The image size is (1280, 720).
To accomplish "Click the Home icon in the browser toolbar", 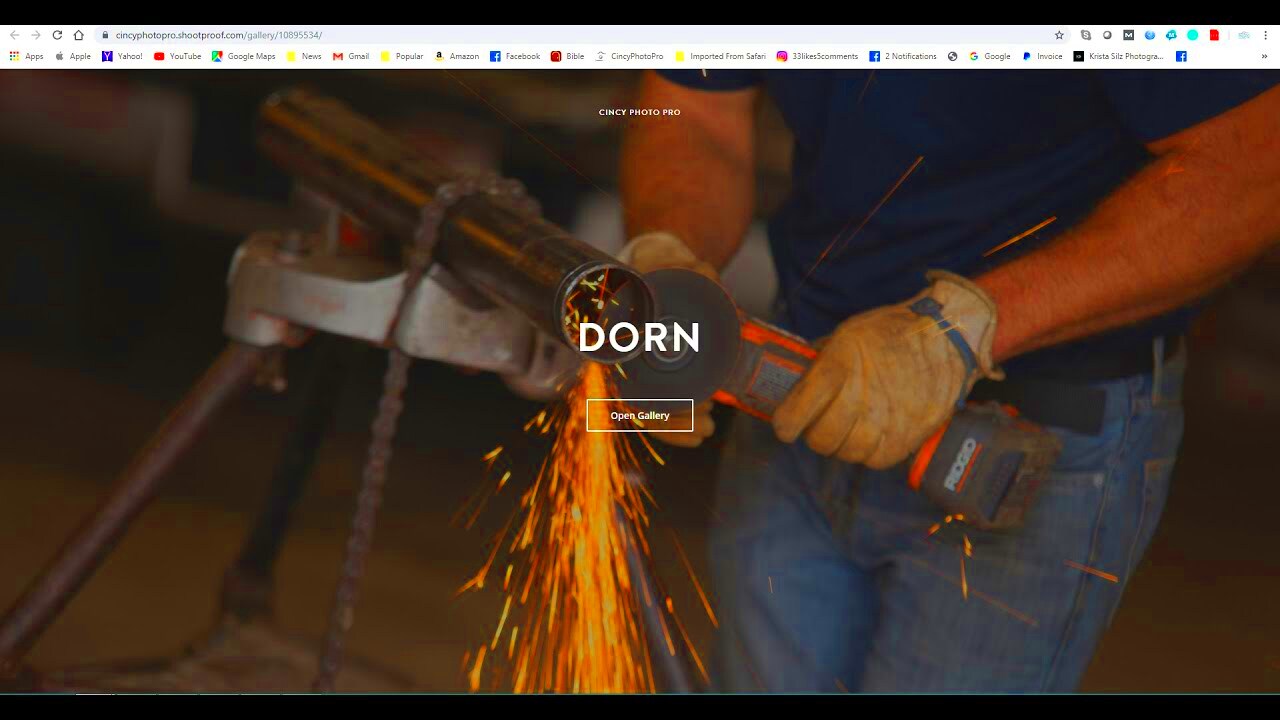I will click(79, 35).
